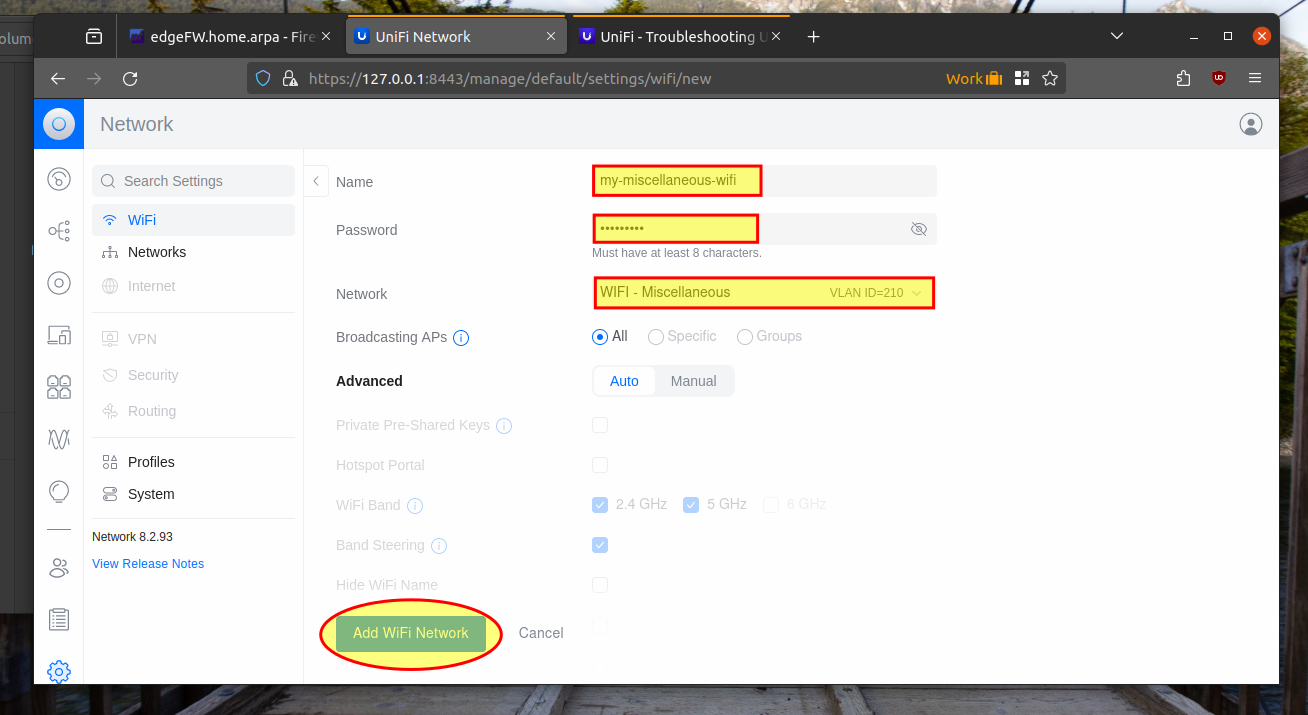Switch to the UniFi - Troubleshooting browser tab
This screenshot has width=1308, height=715.
(x=682, y=36)
